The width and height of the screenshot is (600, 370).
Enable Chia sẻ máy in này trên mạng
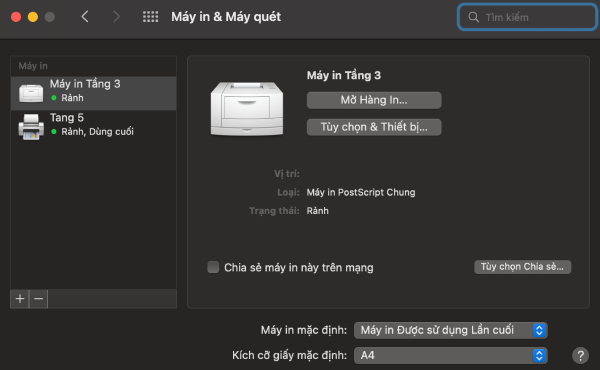(x=213, y=267)
